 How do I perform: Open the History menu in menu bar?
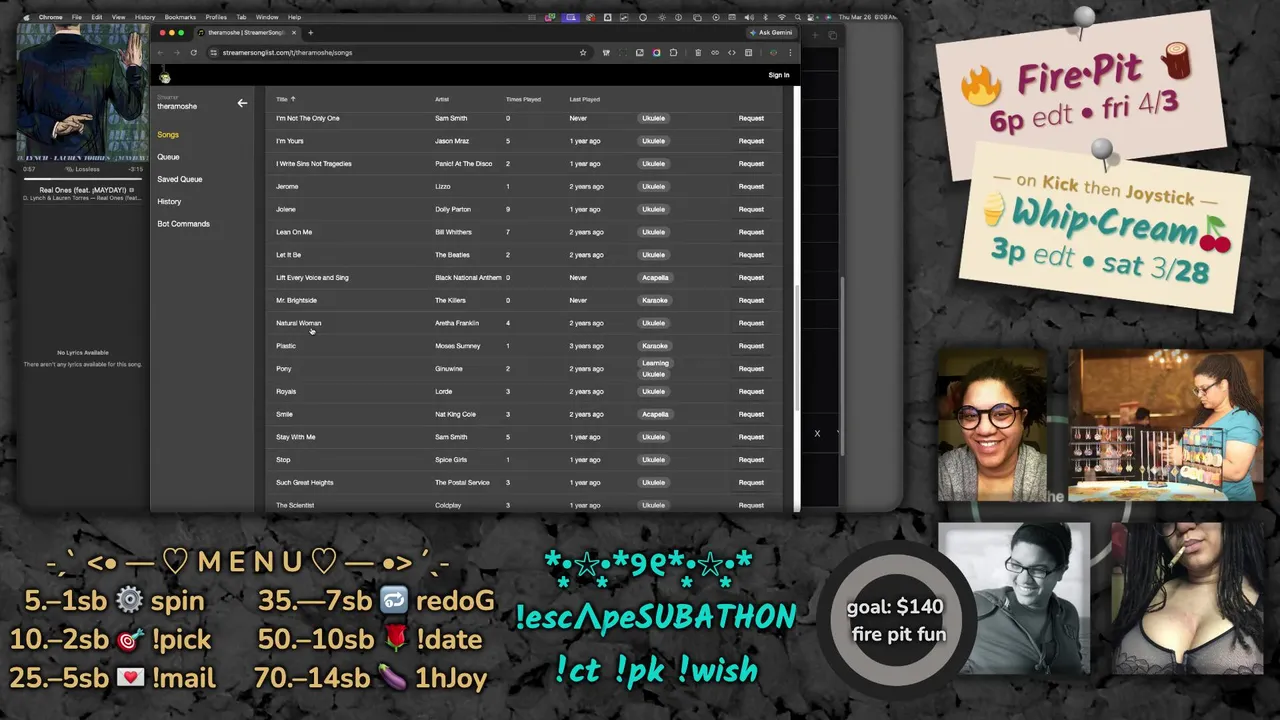[x=144, y=17]
